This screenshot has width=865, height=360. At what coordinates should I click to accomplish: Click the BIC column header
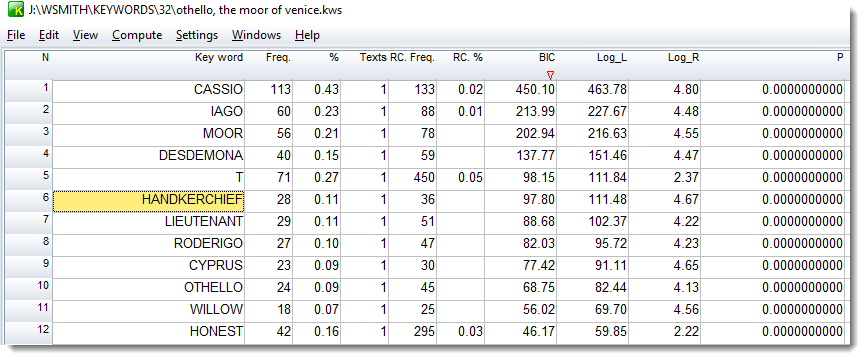click(x=547, y=57)
